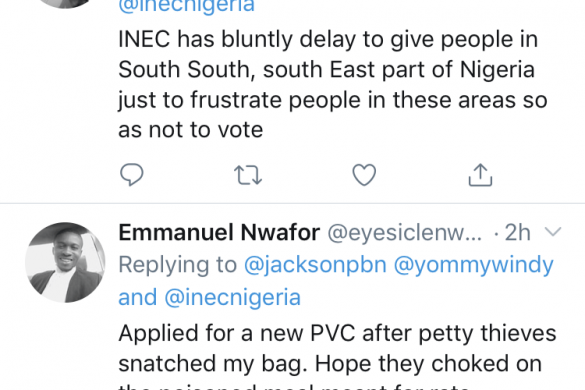Reply to the INEC delay tweet
Viewport: 585px width, 390px height.
(x=132, y=174)
